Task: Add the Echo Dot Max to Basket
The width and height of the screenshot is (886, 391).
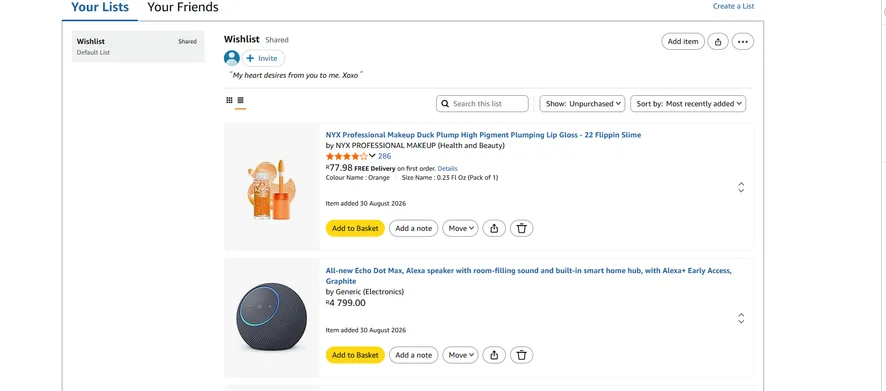Action: coord(355,355)
